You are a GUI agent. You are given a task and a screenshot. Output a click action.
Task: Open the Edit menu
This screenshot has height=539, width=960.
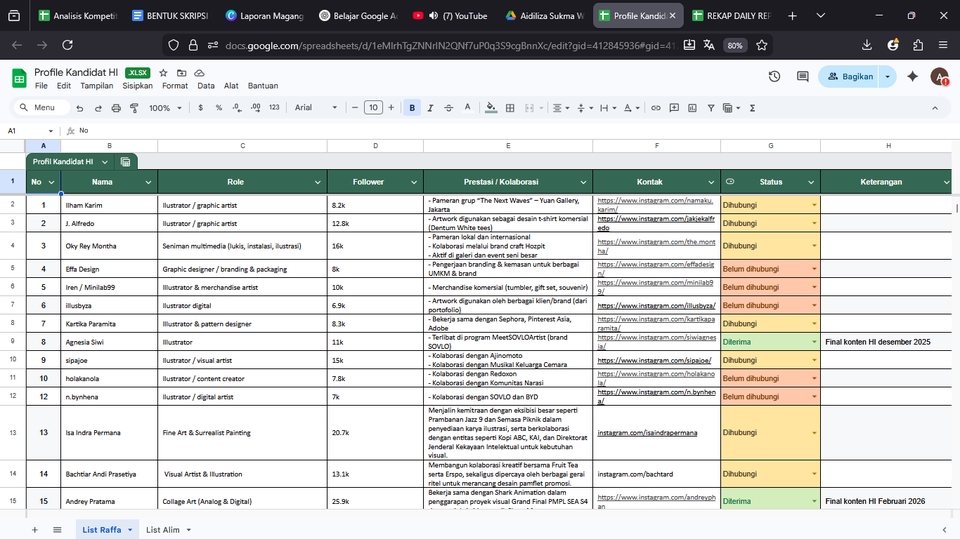click(x=64, y=86)
